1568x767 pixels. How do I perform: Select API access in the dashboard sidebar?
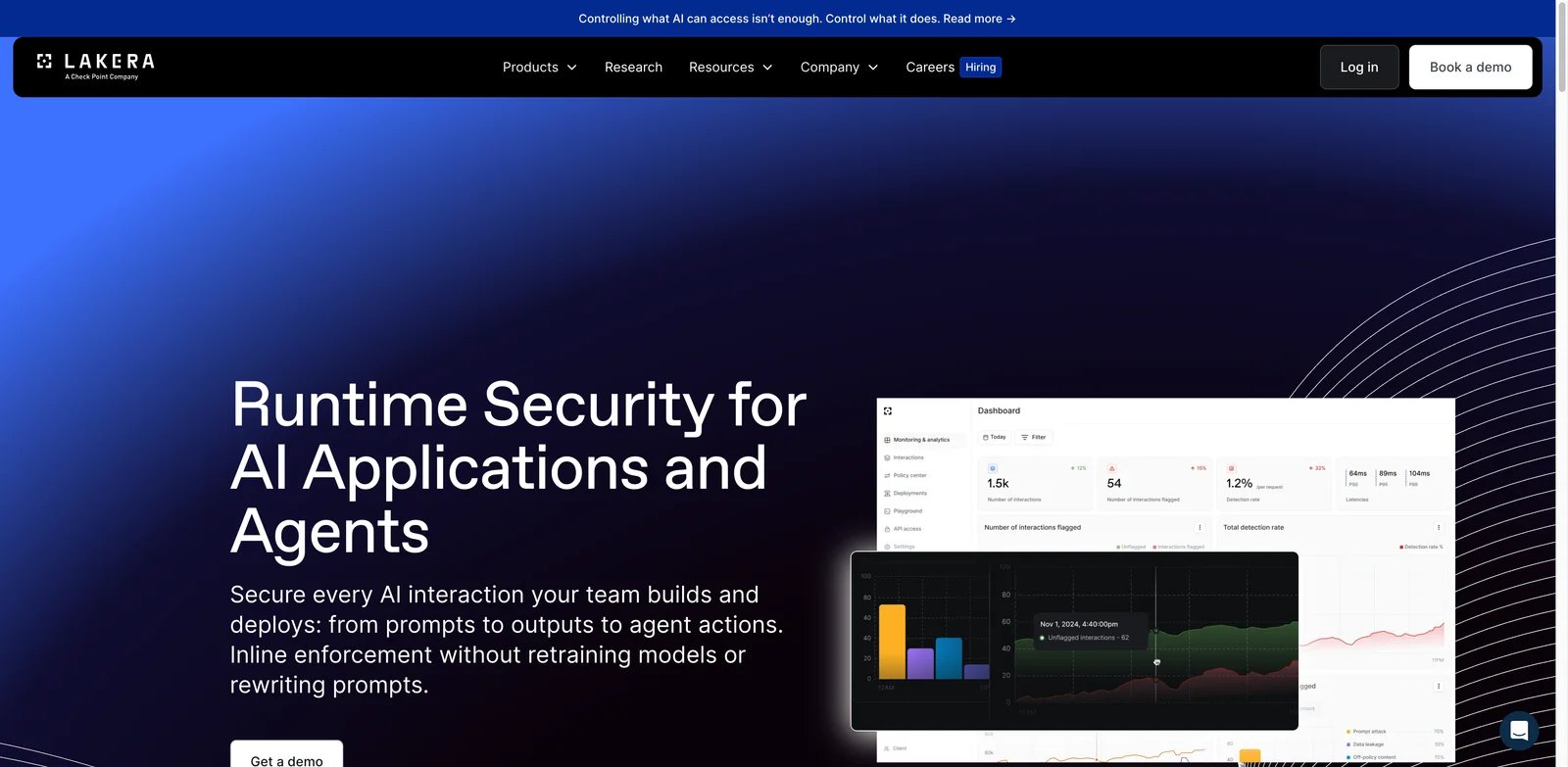click(x=903, y=529)
